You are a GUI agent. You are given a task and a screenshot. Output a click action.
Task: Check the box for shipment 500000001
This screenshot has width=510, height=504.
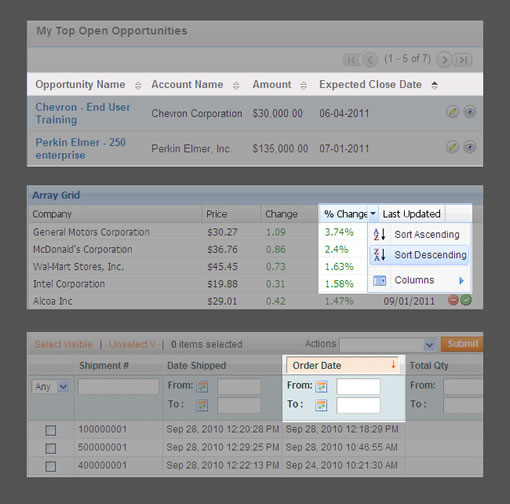(x=51, y=448)
